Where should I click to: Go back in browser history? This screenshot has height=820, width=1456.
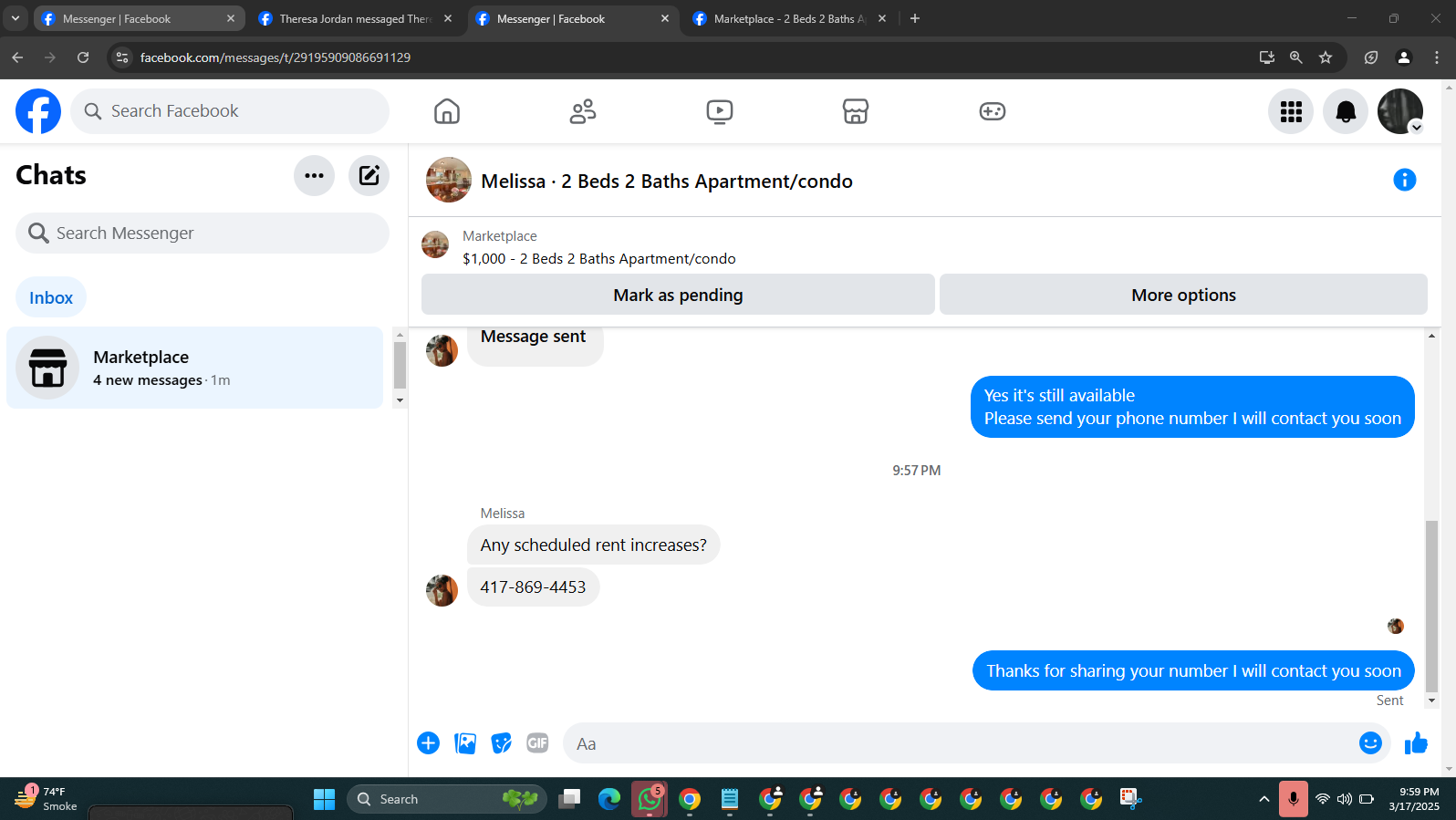17,57
